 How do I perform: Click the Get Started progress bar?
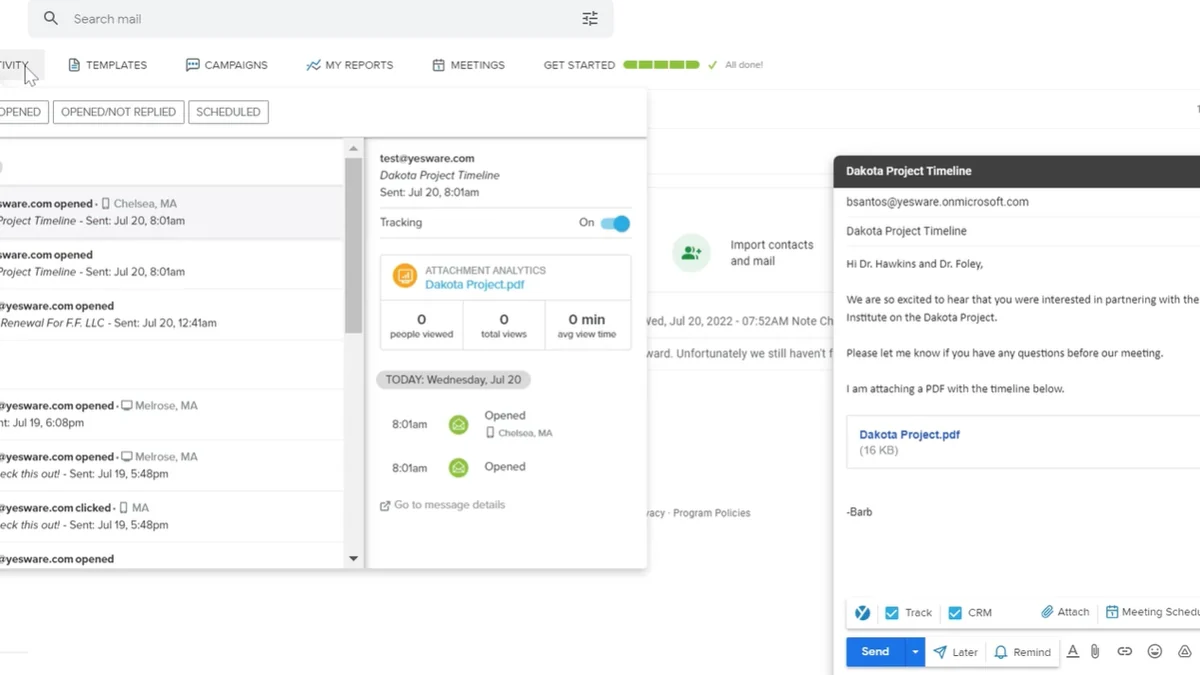(x=661, y=65)
